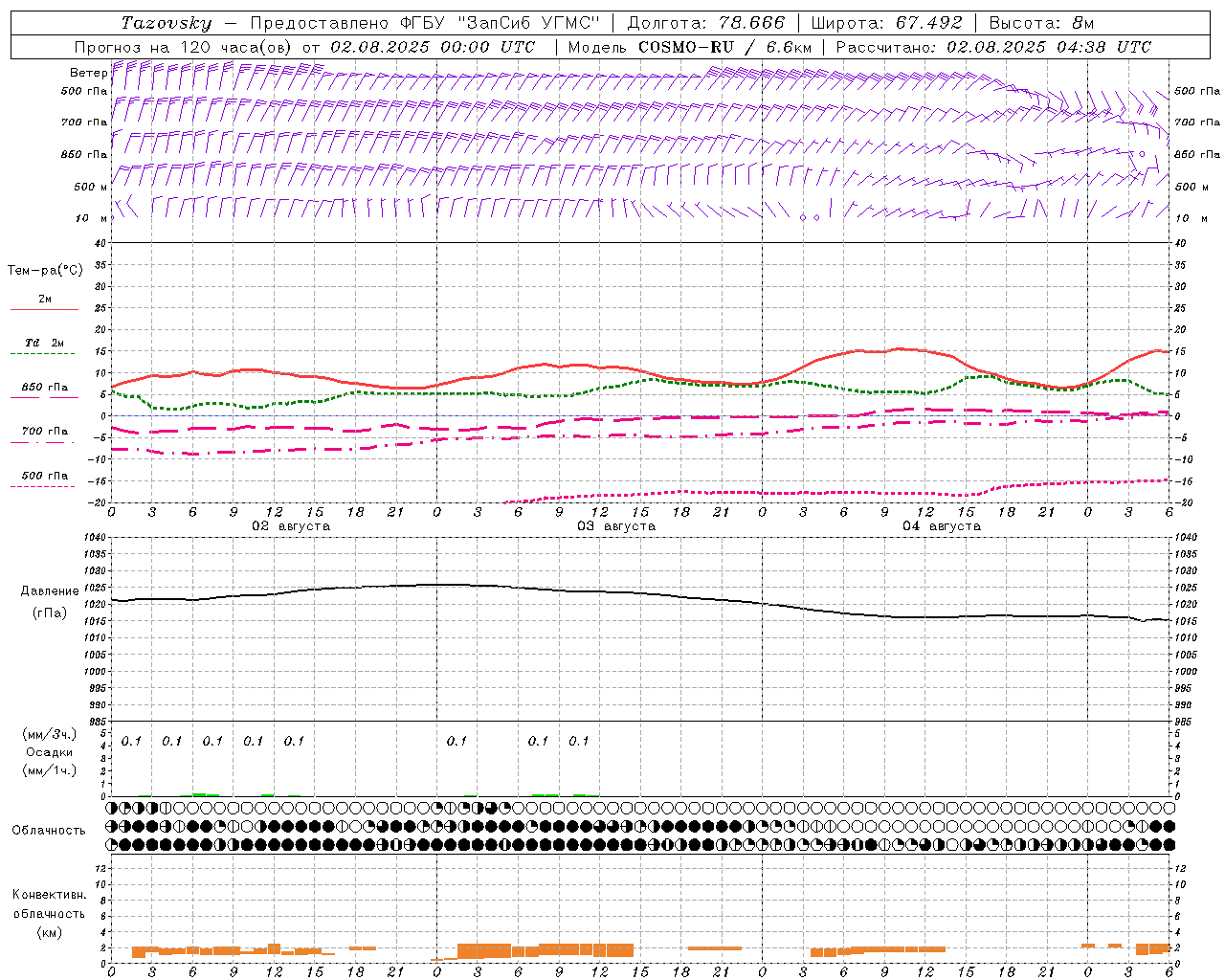This screenshot has width=1225, height=980.
Task: Click the "(гПа)" pressure unit label
Action: coord(50,613)
